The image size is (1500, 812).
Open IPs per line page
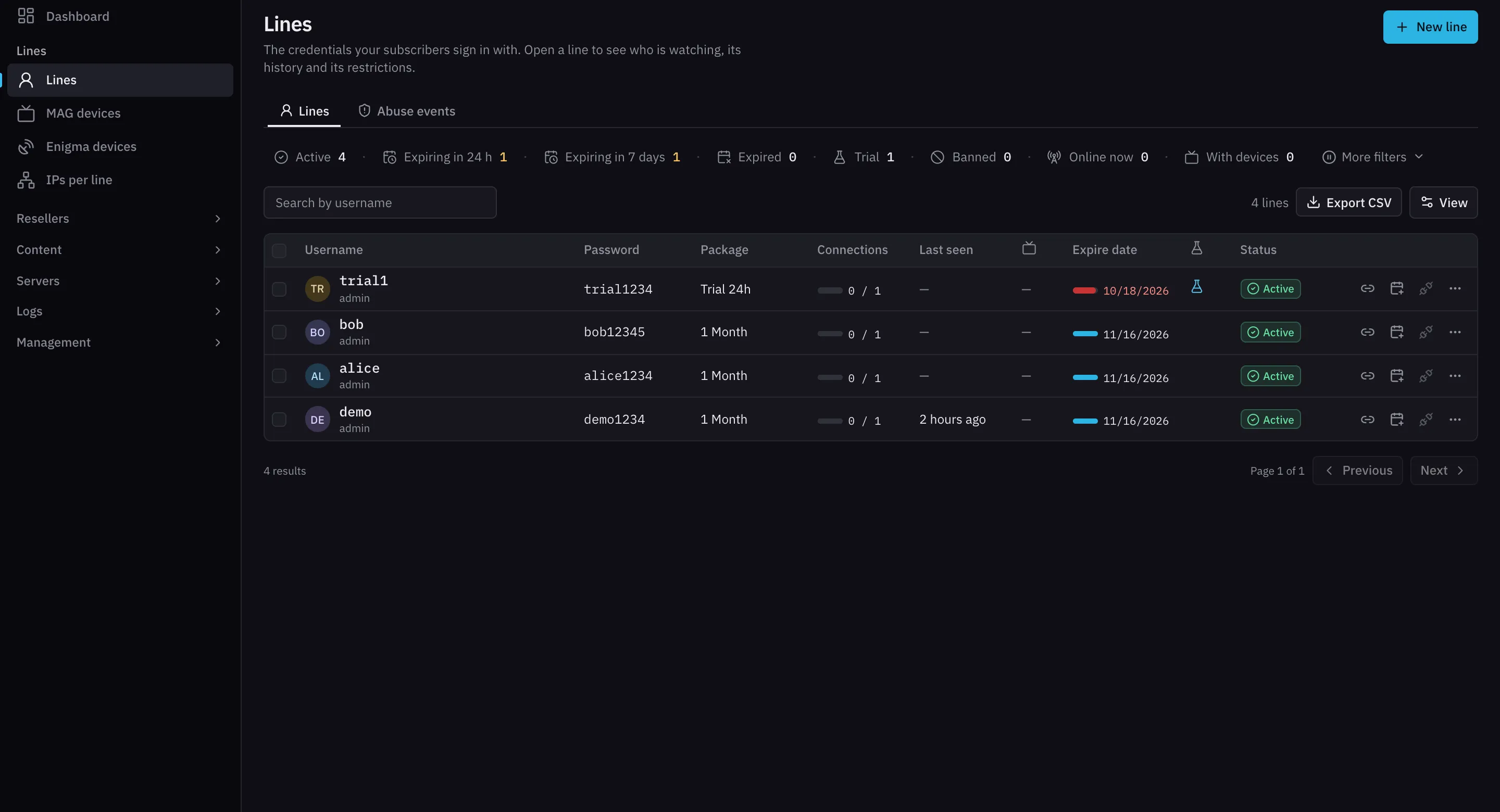(x=120, y=180)
